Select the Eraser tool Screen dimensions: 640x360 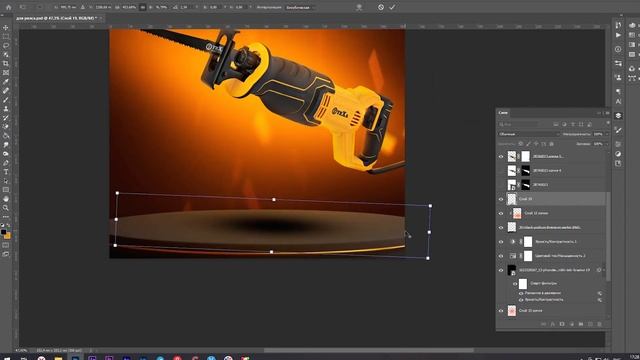(6, 127)
